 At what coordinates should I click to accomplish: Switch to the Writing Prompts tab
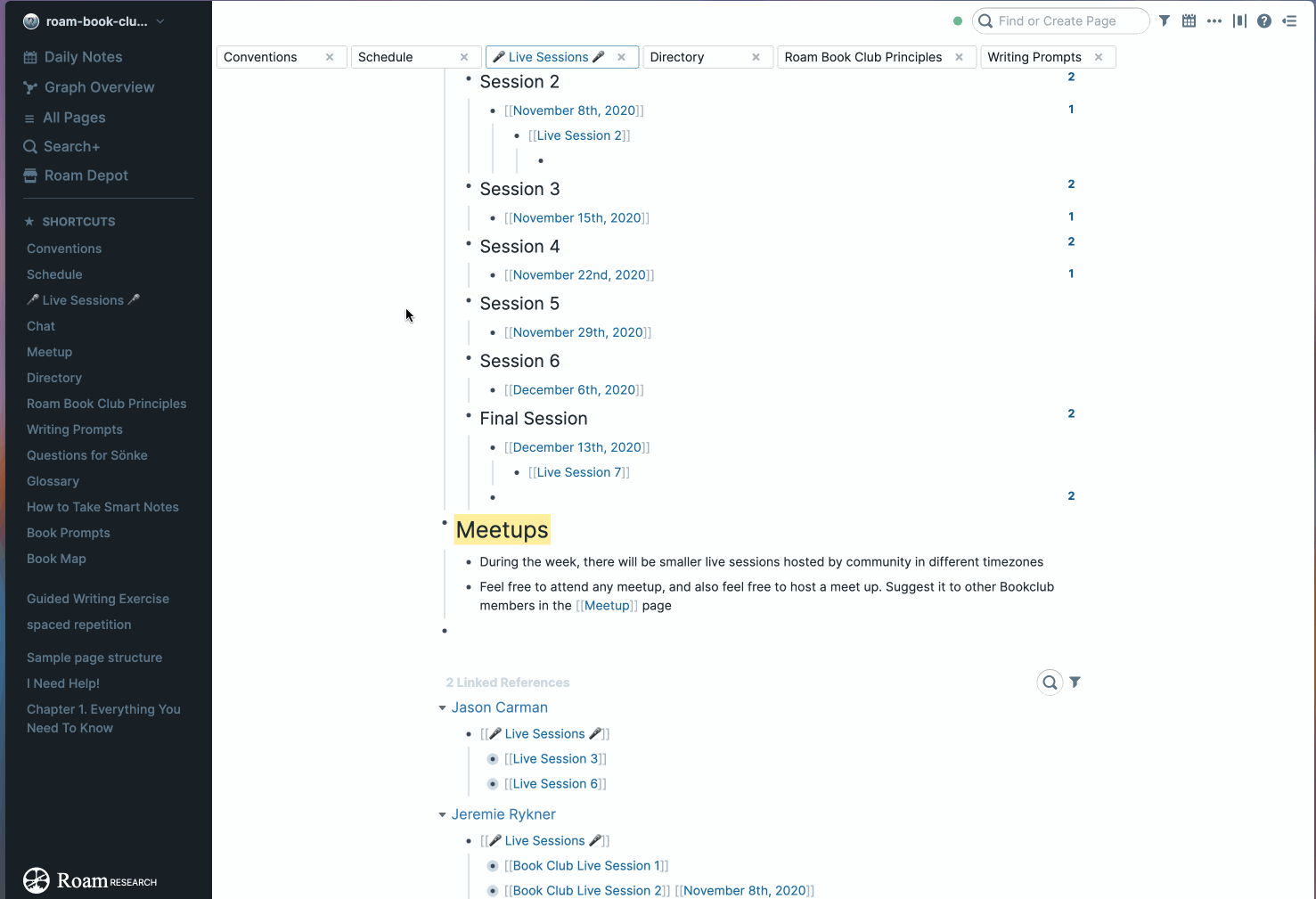pos(1034,56)
